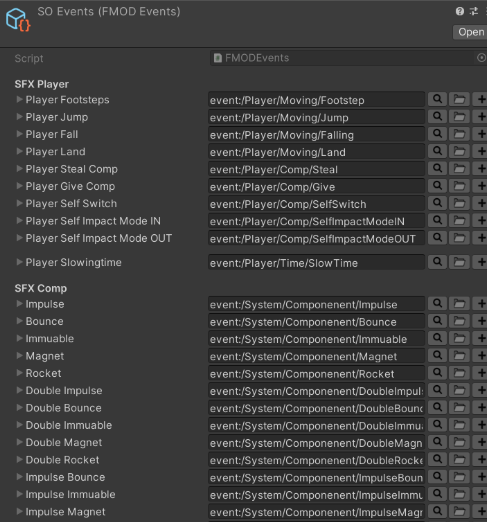Open event browser for Player Footsteps

click(x=459, y=99)
